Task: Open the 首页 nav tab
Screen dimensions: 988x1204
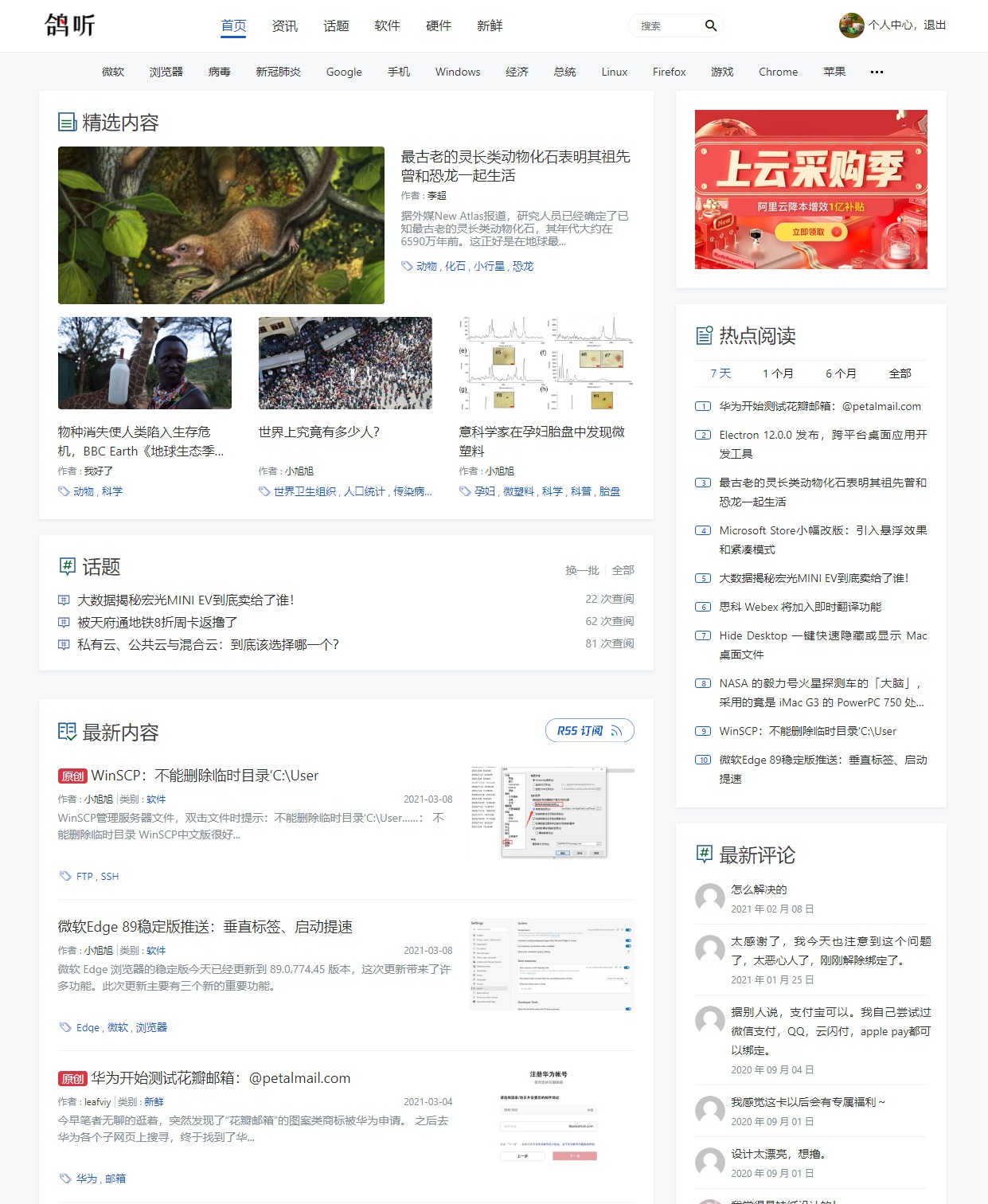Action: tap(233, 25)
